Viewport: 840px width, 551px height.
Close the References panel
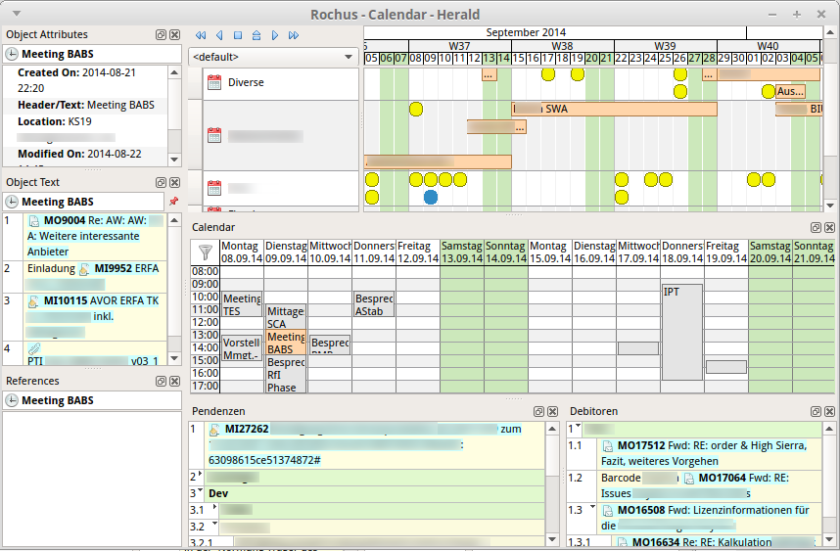pos(175,381)
